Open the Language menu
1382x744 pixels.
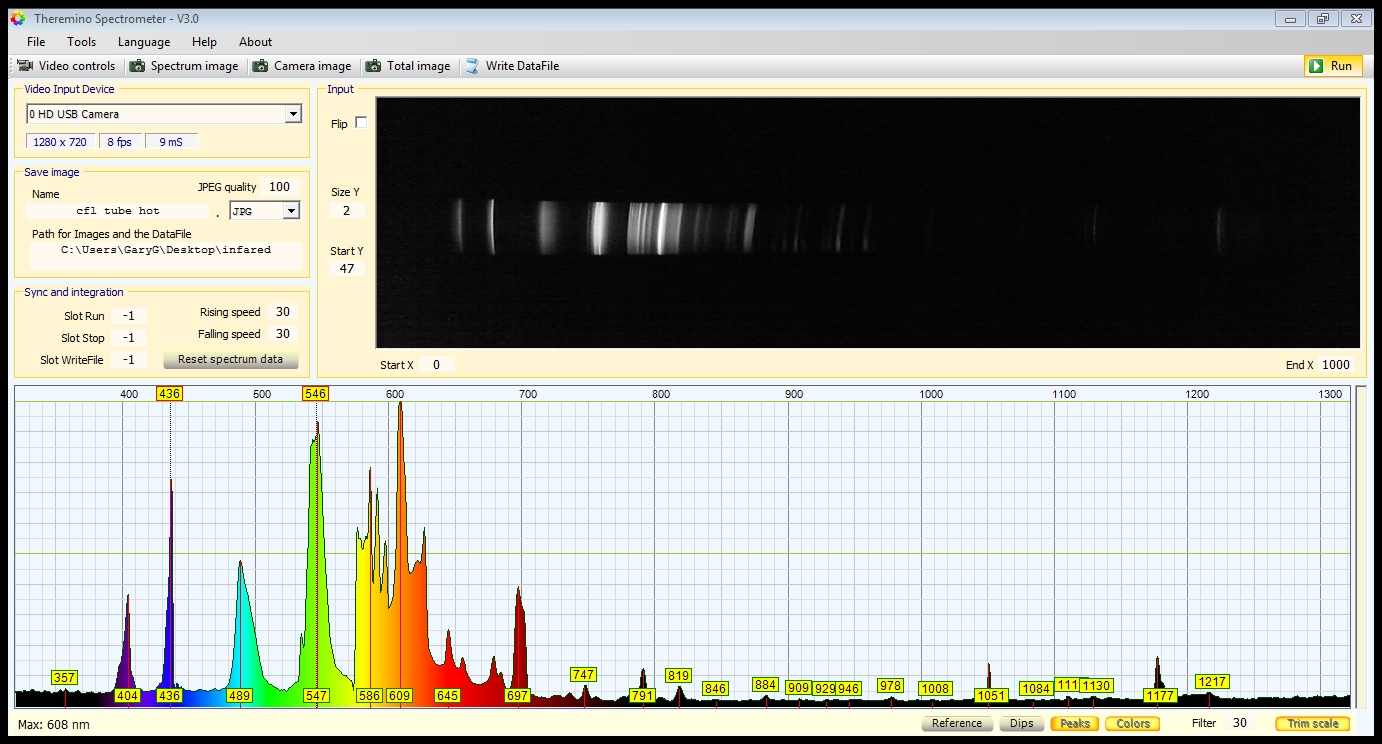click(144, 42)
